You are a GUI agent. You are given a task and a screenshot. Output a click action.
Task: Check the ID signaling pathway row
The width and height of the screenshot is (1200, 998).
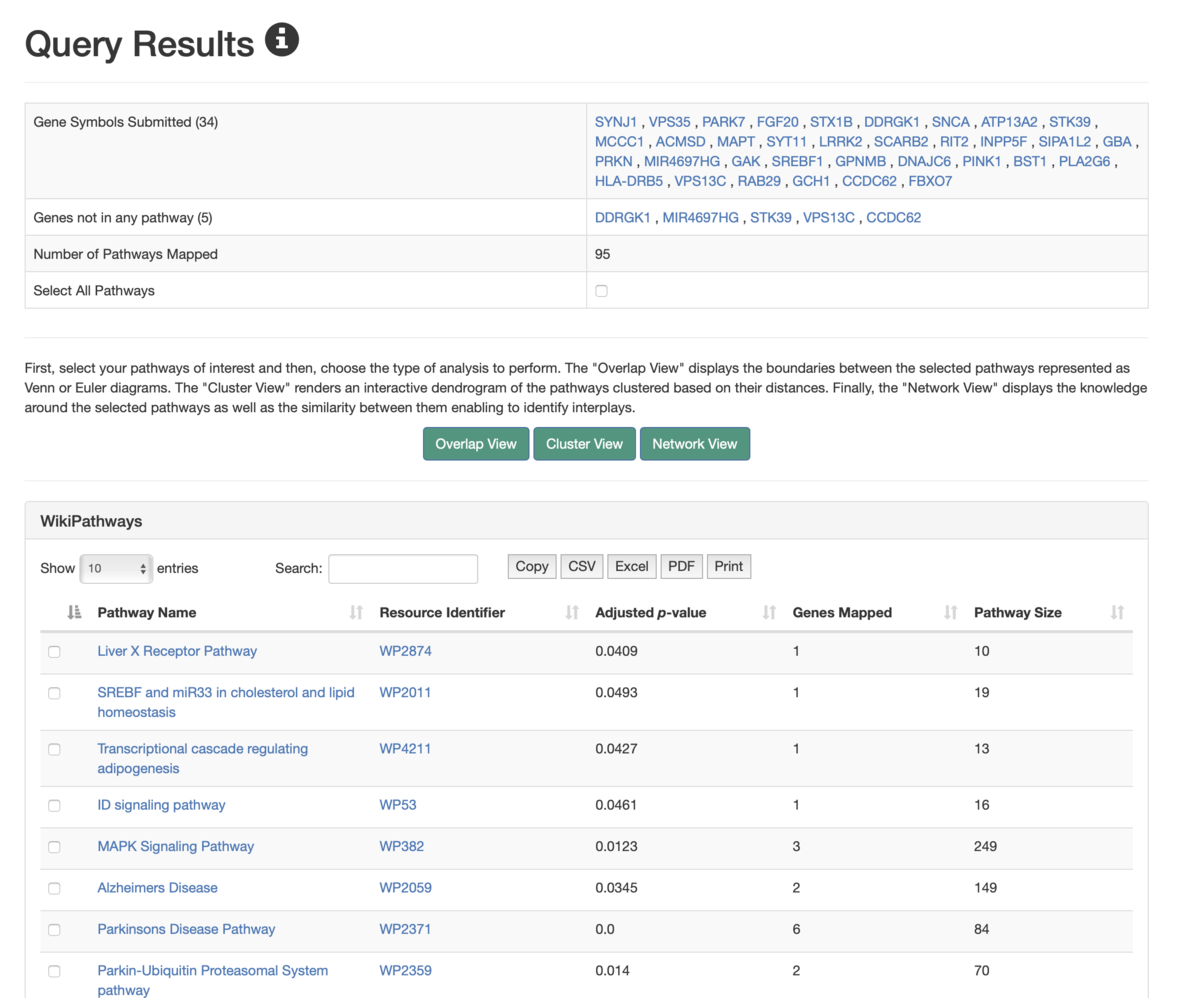(54, 806)
